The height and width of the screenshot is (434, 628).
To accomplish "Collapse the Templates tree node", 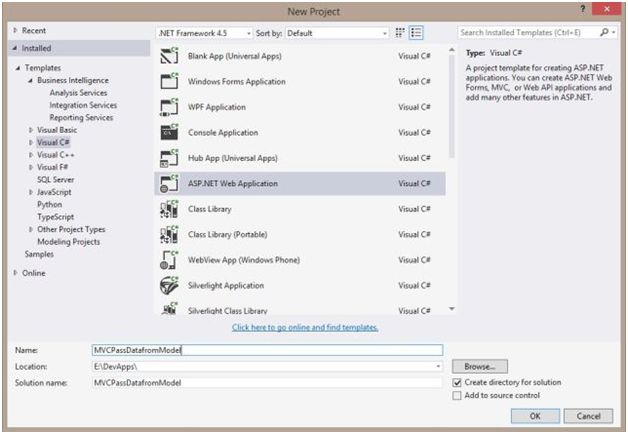I will coord(18,68).
